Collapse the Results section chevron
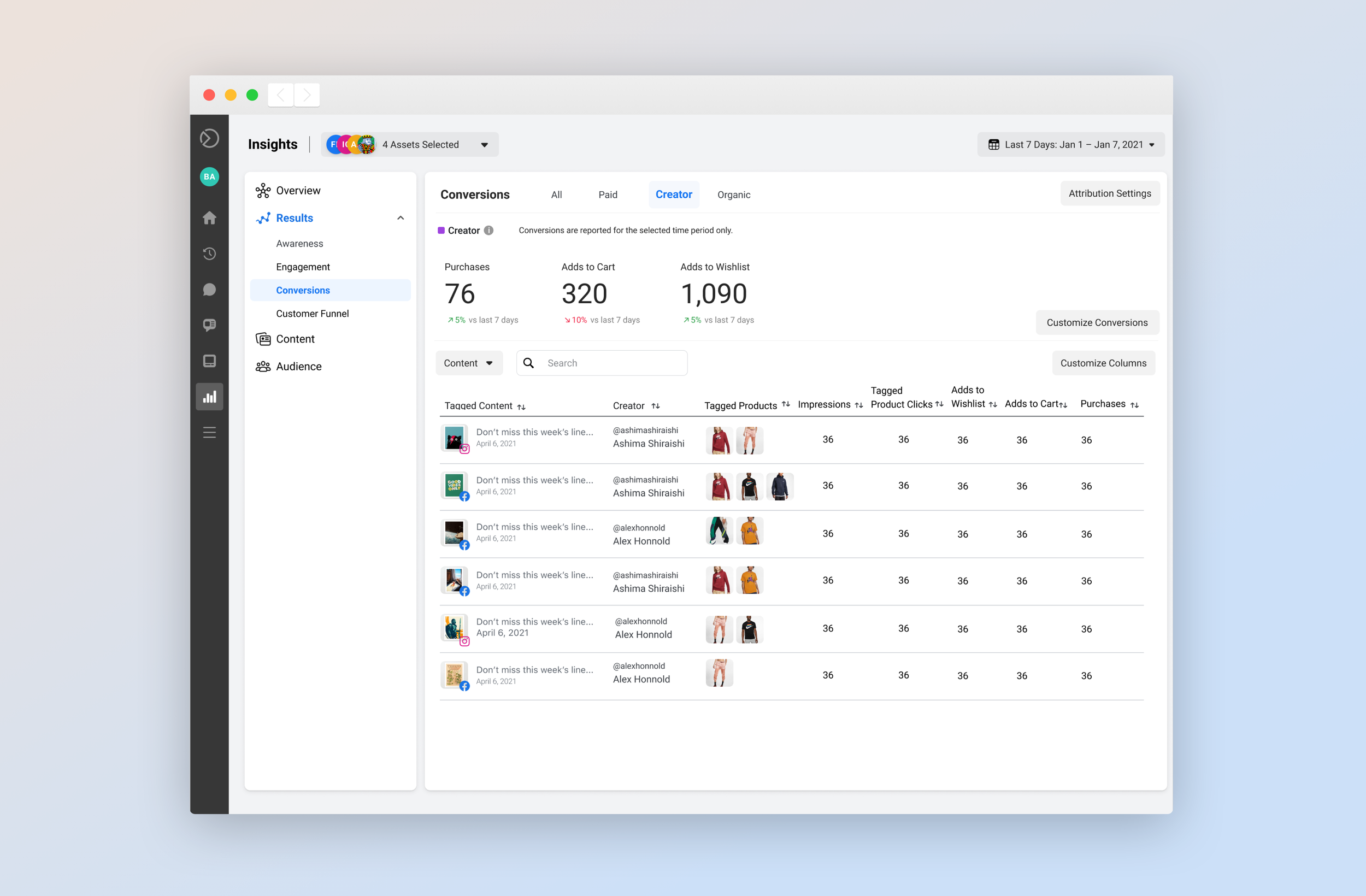 (401, 218)
